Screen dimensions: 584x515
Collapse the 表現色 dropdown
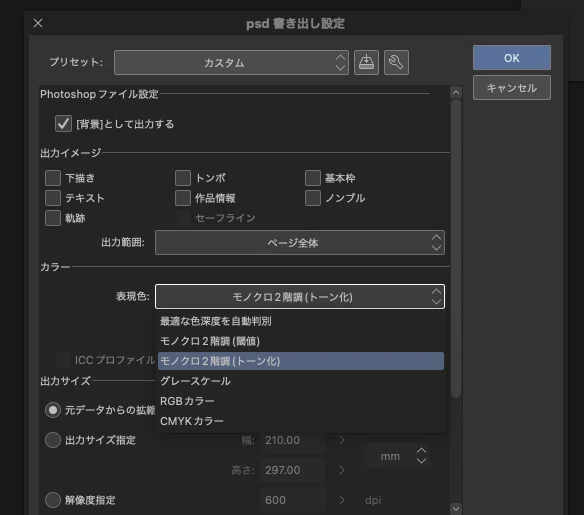(x=300, y=297)
